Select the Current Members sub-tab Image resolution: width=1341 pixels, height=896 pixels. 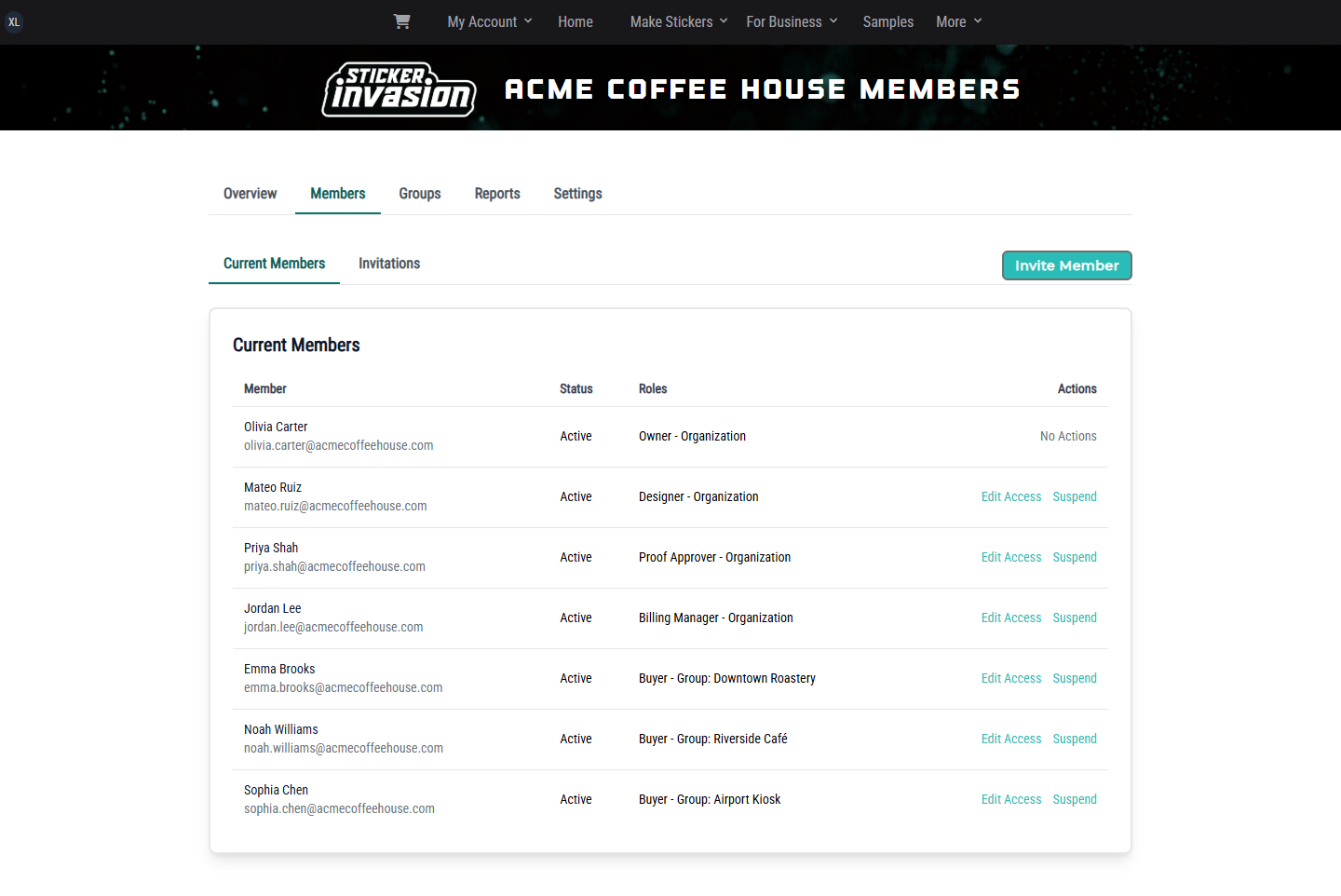(275, 264)
